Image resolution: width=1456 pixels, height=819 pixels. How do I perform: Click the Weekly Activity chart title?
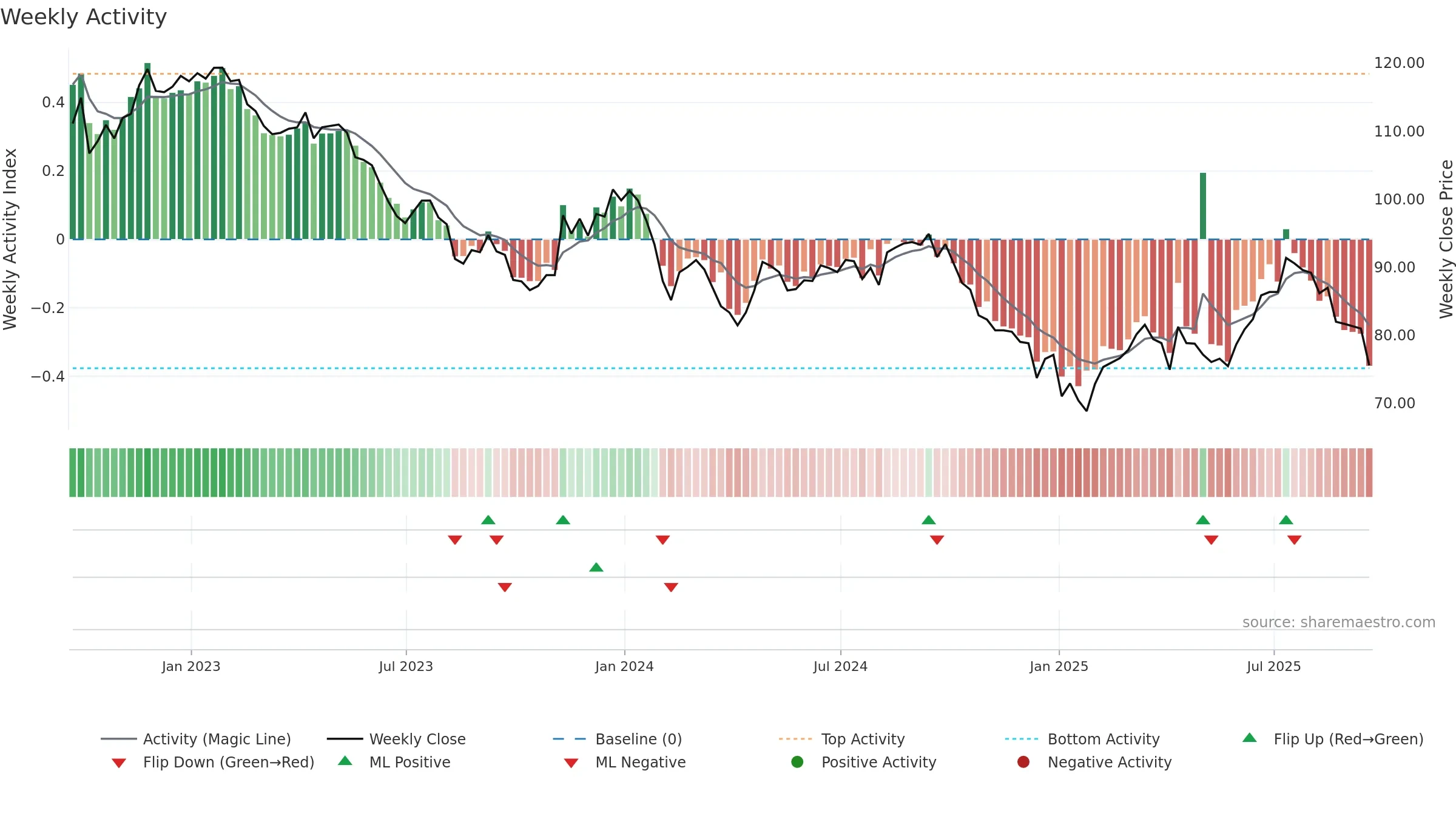click(x=84, y=17)
